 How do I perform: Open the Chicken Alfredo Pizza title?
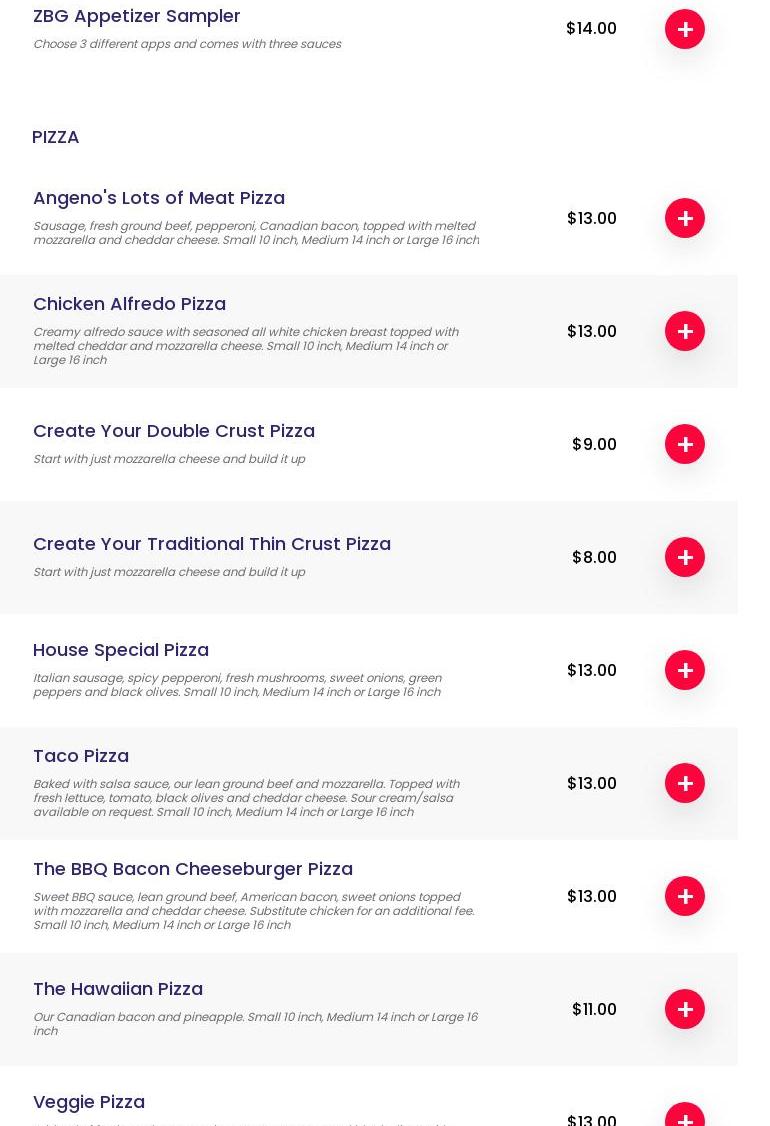[129, 303]
